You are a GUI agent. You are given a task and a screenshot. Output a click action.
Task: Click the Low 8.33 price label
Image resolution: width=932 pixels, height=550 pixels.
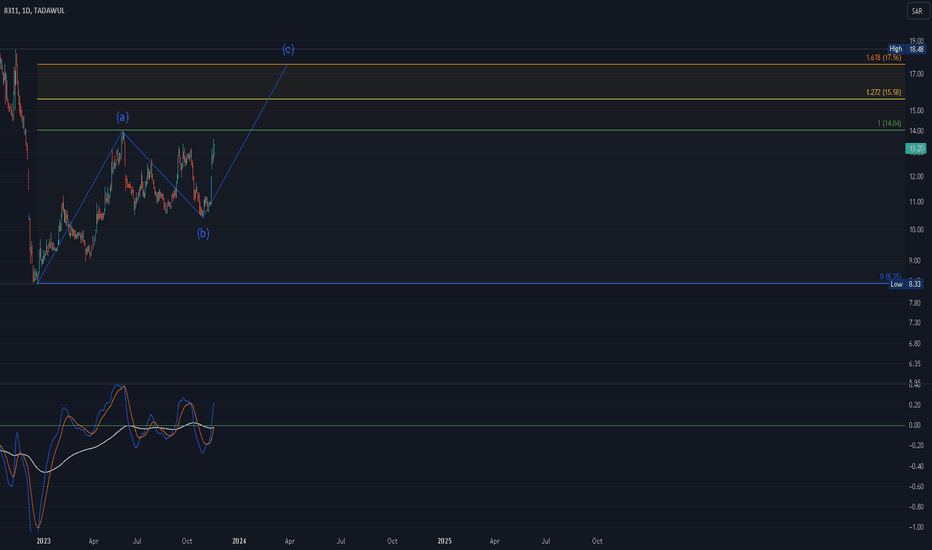908,284
